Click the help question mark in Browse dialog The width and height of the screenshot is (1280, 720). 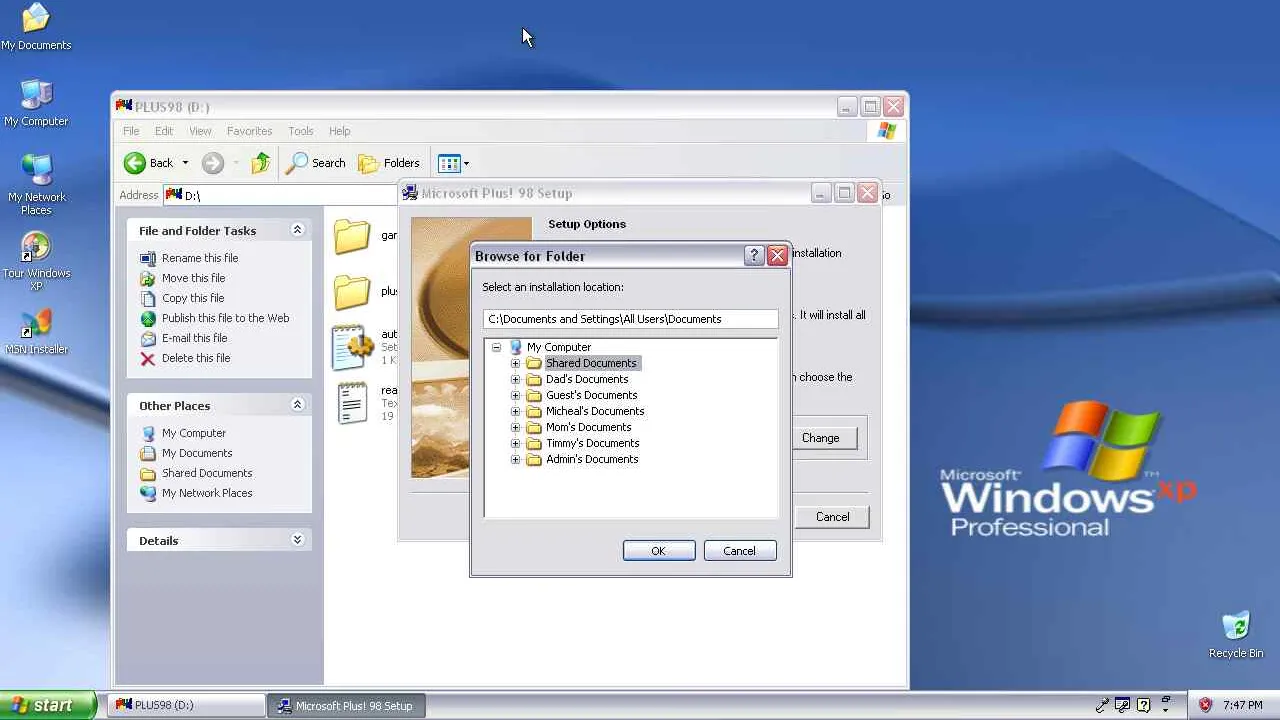(754, 256)
